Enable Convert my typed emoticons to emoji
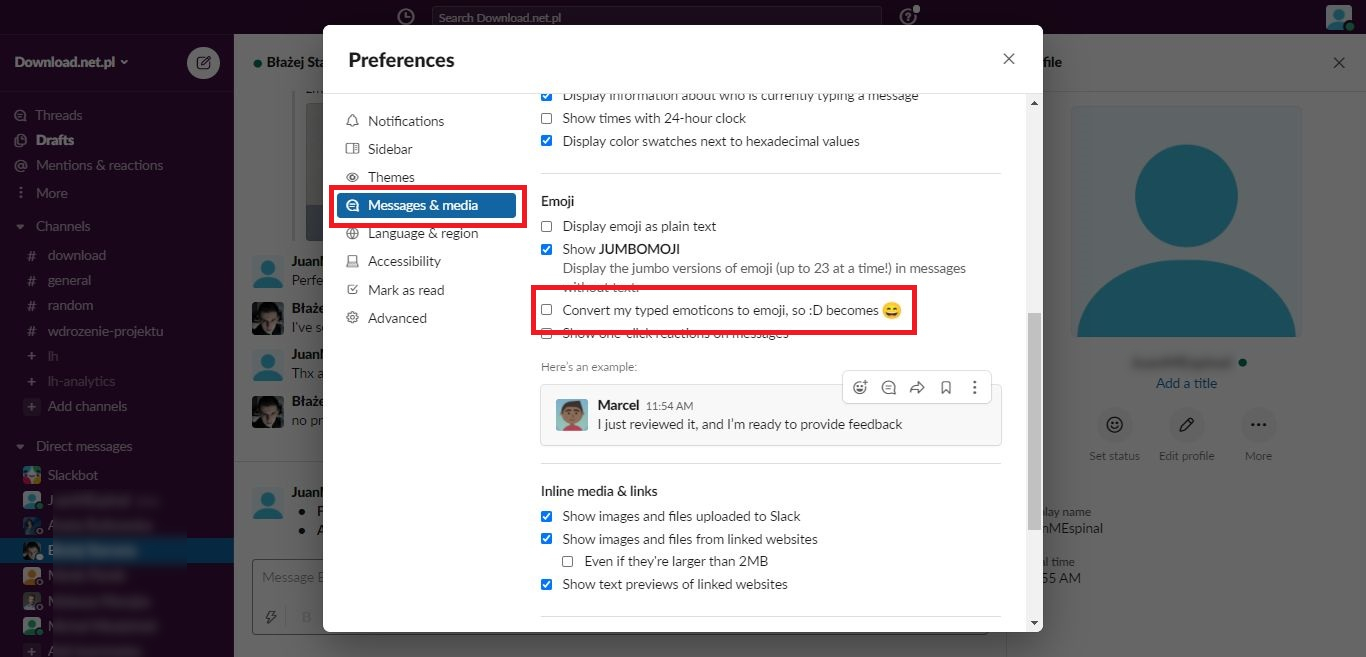Viewport: 1366px width, 657px height. point(547,310)
